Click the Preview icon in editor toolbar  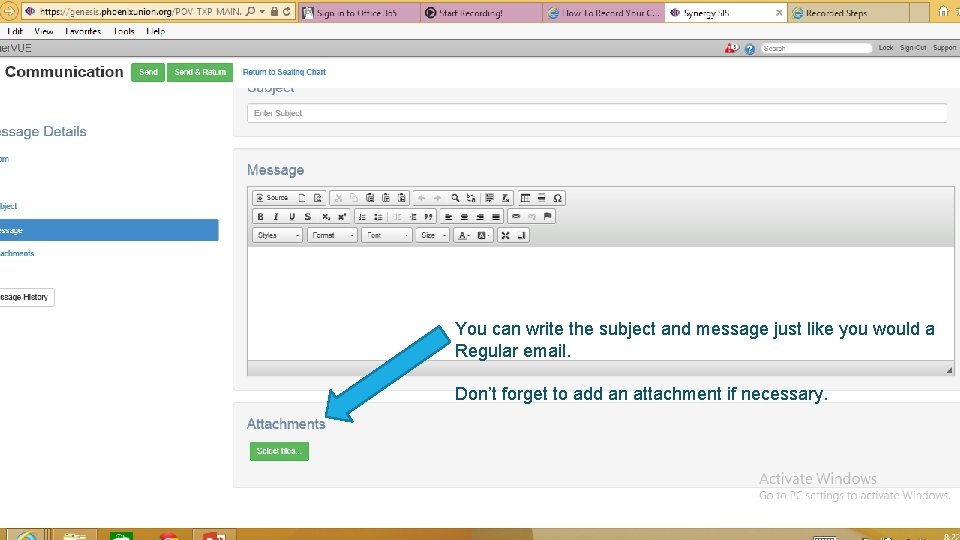[318, 198]
